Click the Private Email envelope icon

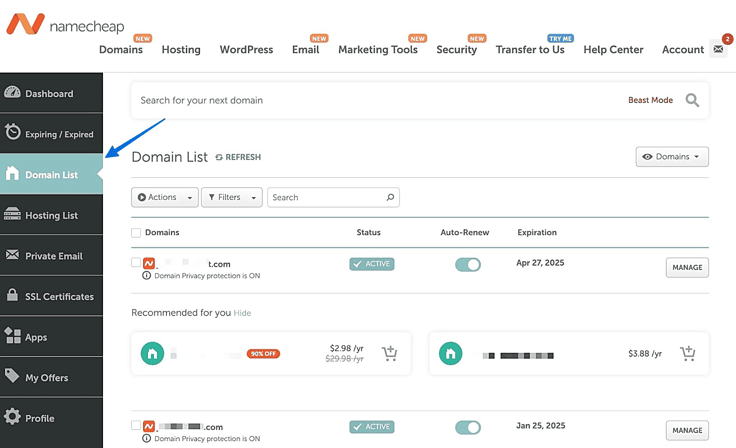click(12, 255)
